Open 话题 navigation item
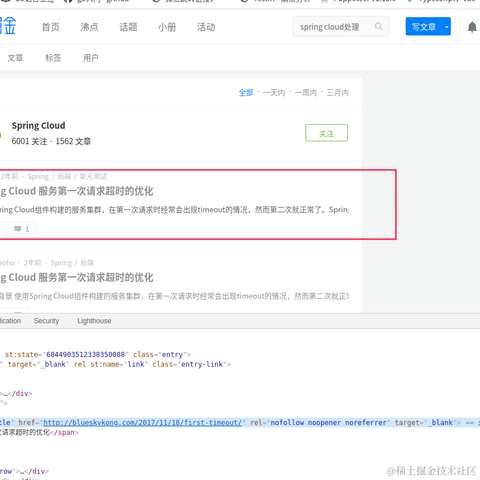Screen dimensions: 480x480 (x=128, y=27)
